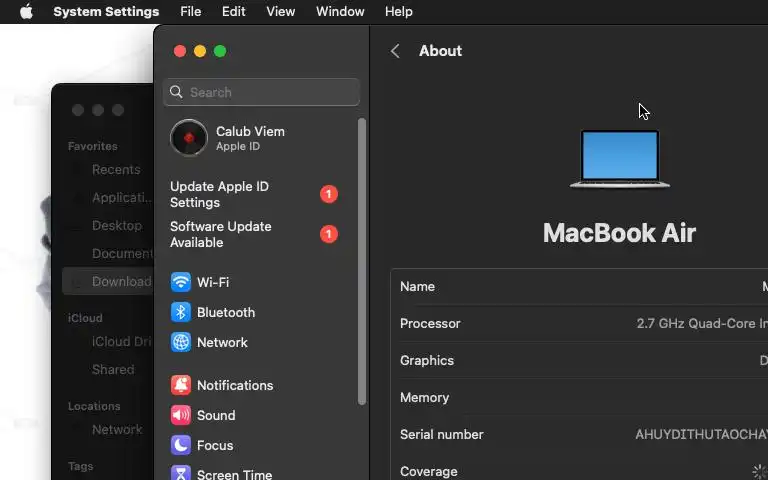The width and height of the screenshot is (768, 480).
Task: Open Desktop in Finder sidebar
Action: tap(117, 225)
